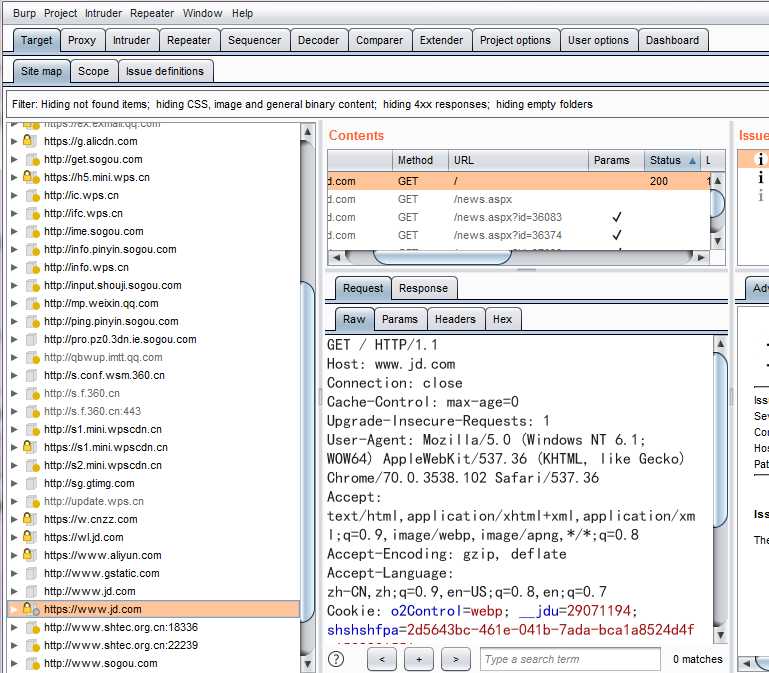Click the icon next to http://s.conf.wsm.360.cn
Viewport: 769px width, 673px height.
click(31, 375)
